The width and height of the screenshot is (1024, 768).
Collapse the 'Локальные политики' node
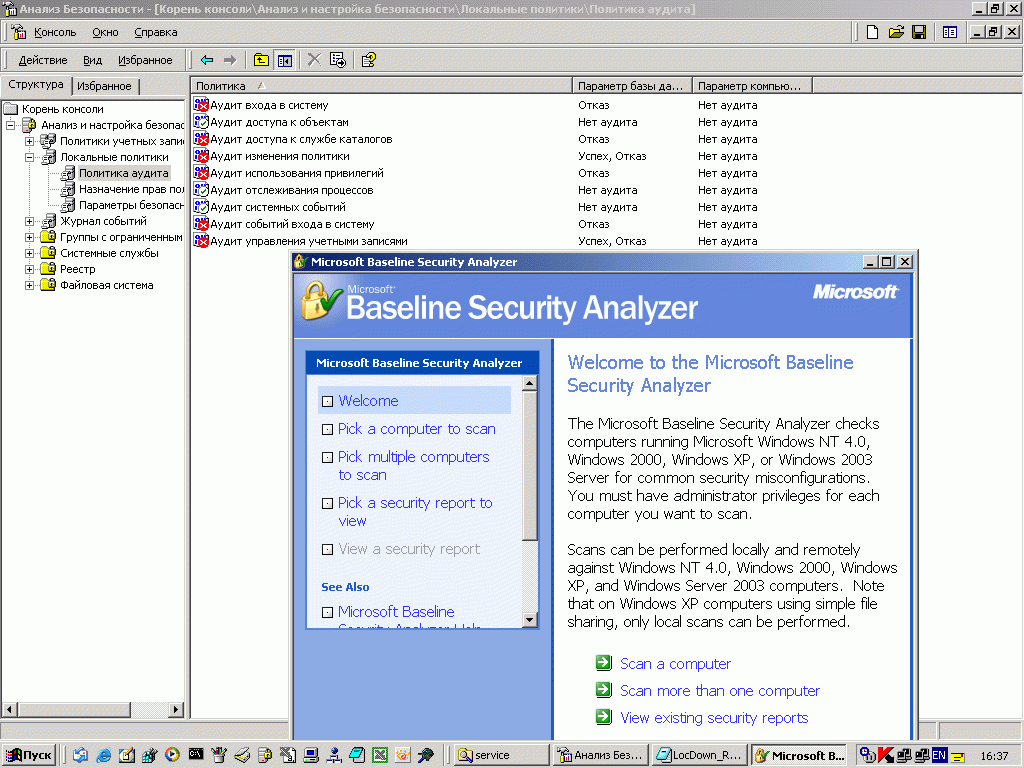[x=29, y=157]
